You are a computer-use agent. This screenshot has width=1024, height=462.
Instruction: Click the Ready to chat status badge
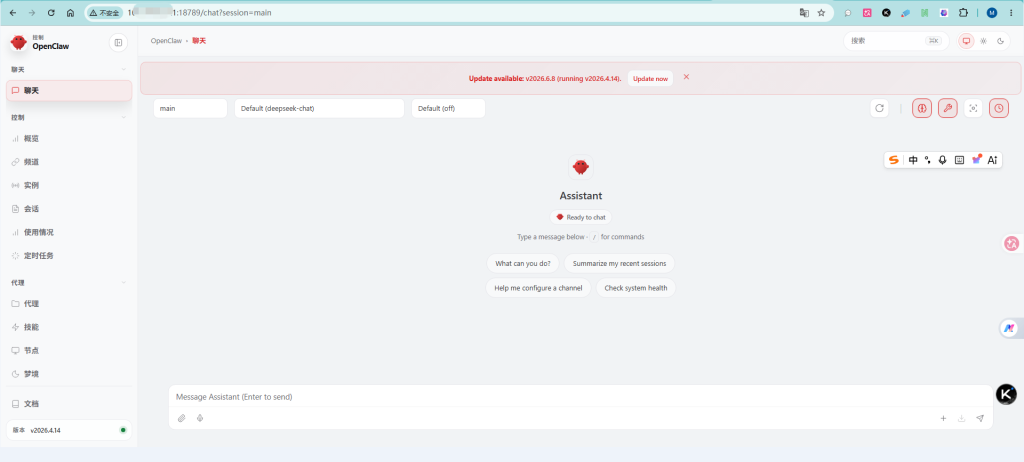[581, 217]
